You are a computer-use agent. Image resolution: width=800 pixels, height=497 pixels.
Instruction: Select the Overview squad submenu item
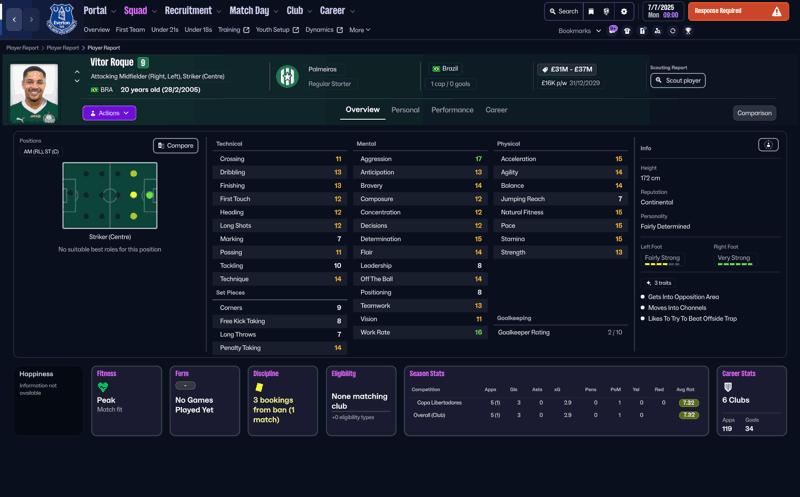click(96, 30)
